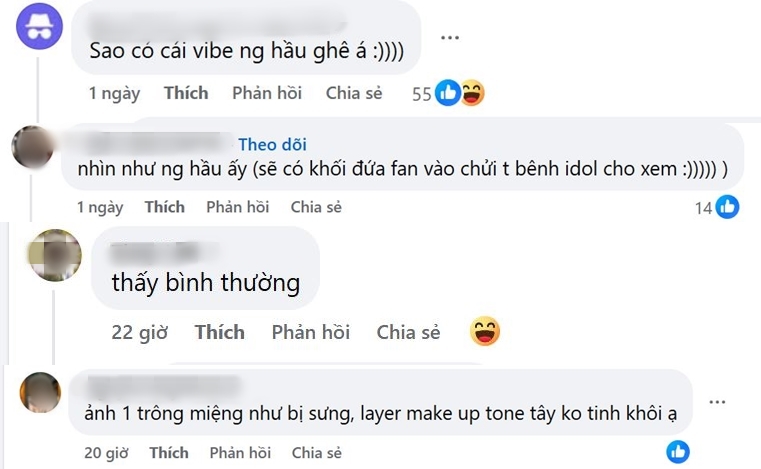Reply to the first comment via 'Phản hồi'
The image size is (761, 469).
coord(267,93)
